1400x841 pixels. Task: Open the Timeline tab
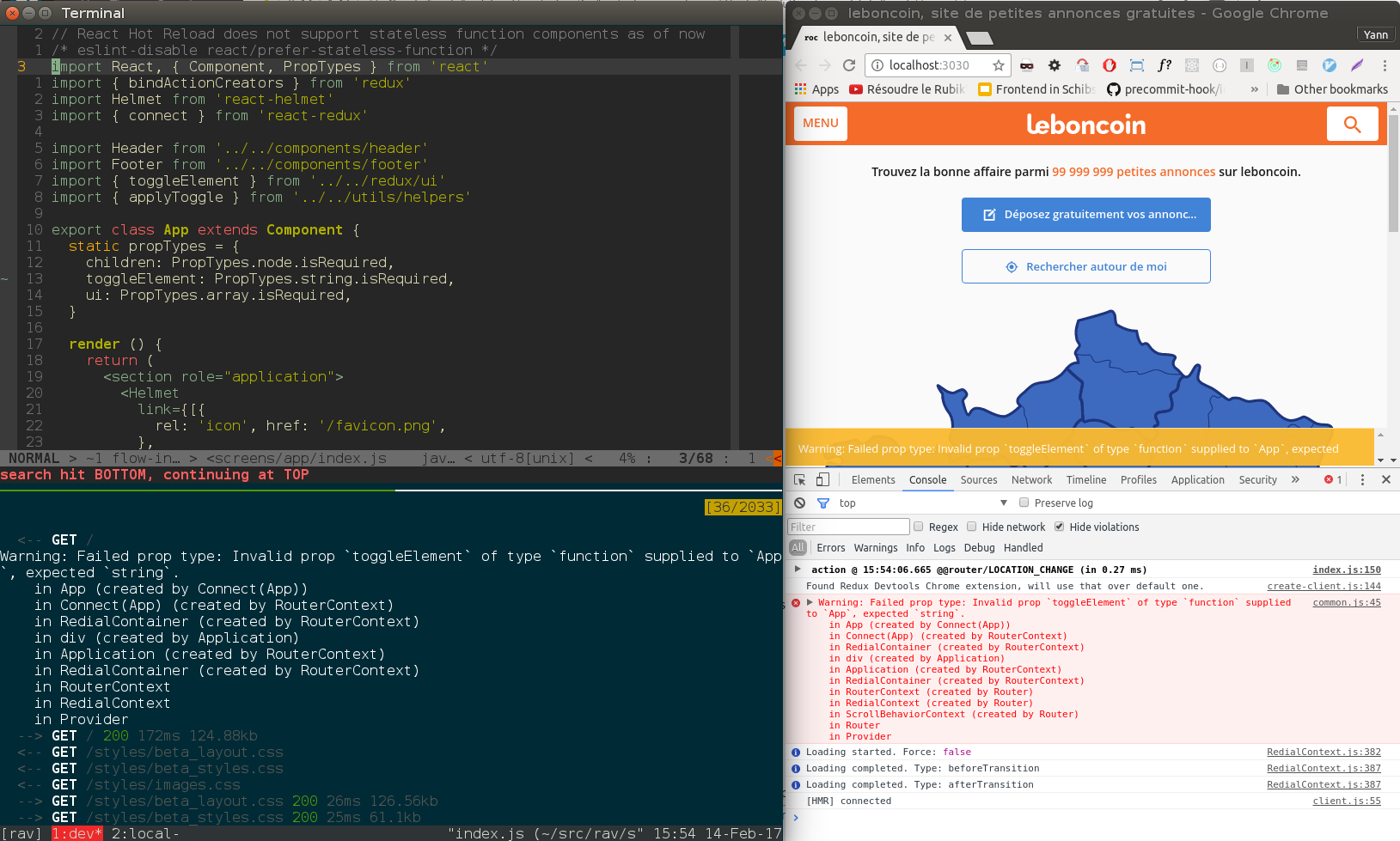tap(1086, 480)
